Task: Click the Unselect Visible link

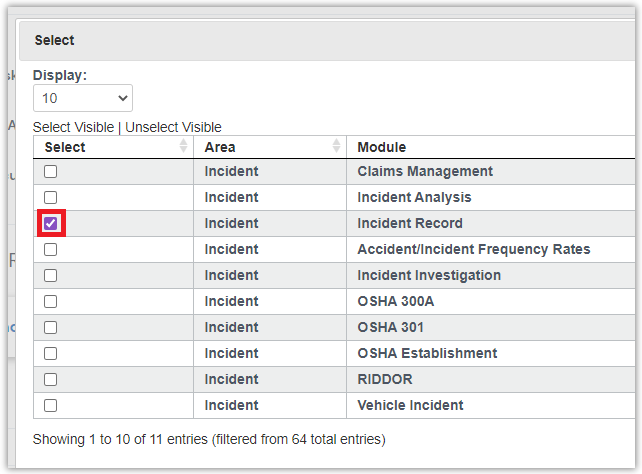Action: pyautogui.click(x=173, y=127)
